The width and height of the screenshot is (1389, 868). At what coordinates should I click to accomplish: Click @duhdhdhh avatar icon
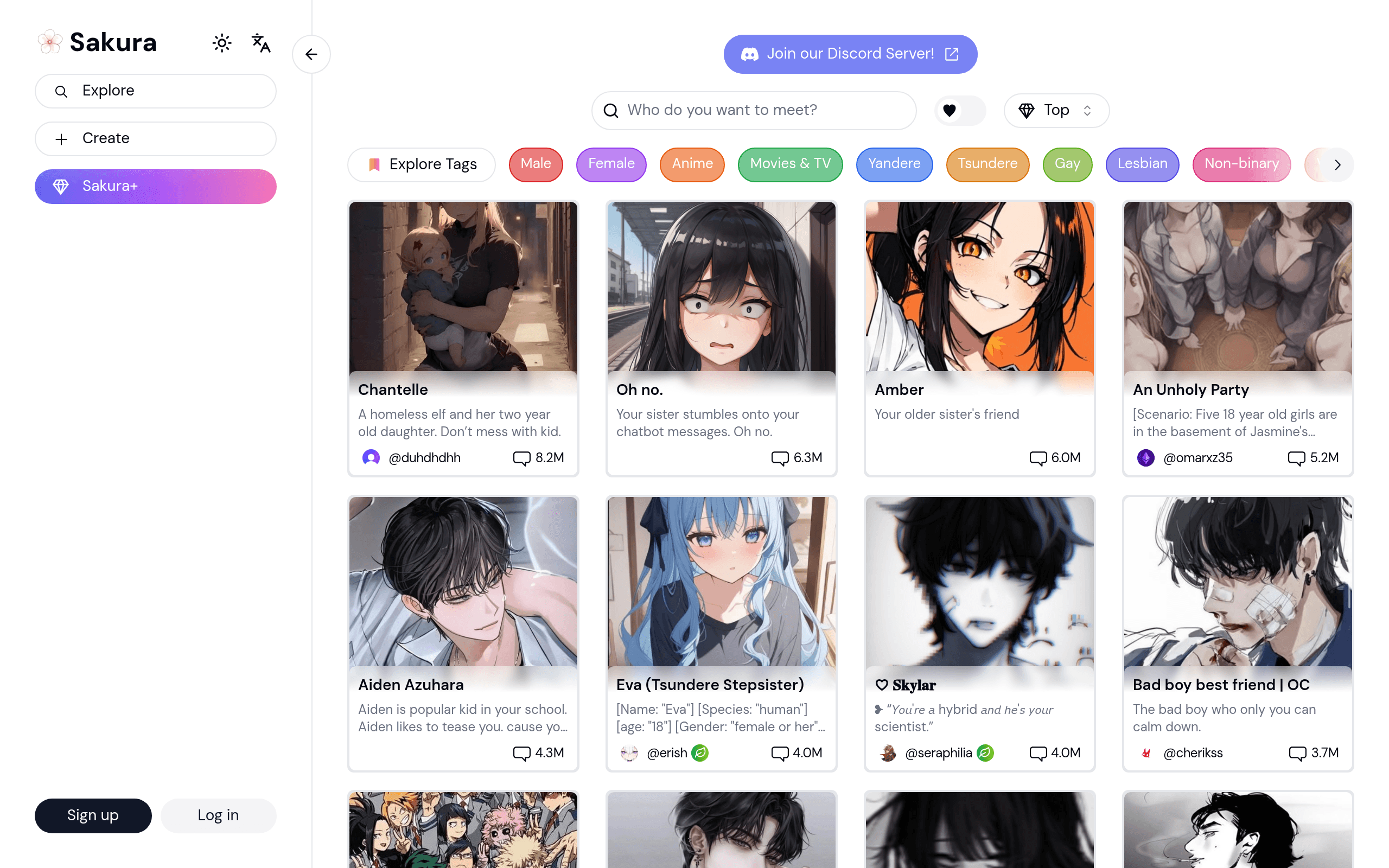(x=371, y=457)
